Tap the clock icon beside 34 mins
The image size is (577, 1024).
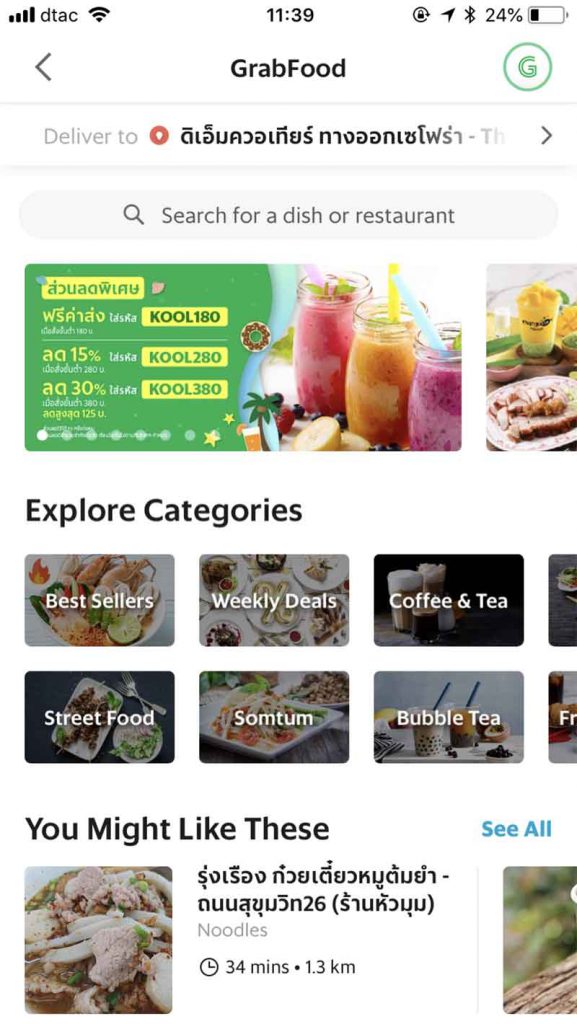pyautogui.click(x=208, y=967)
